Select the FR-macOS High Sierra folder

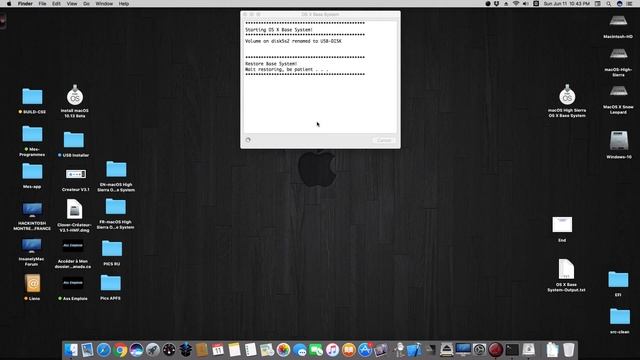pyautogui.click(x=116, y=207)
